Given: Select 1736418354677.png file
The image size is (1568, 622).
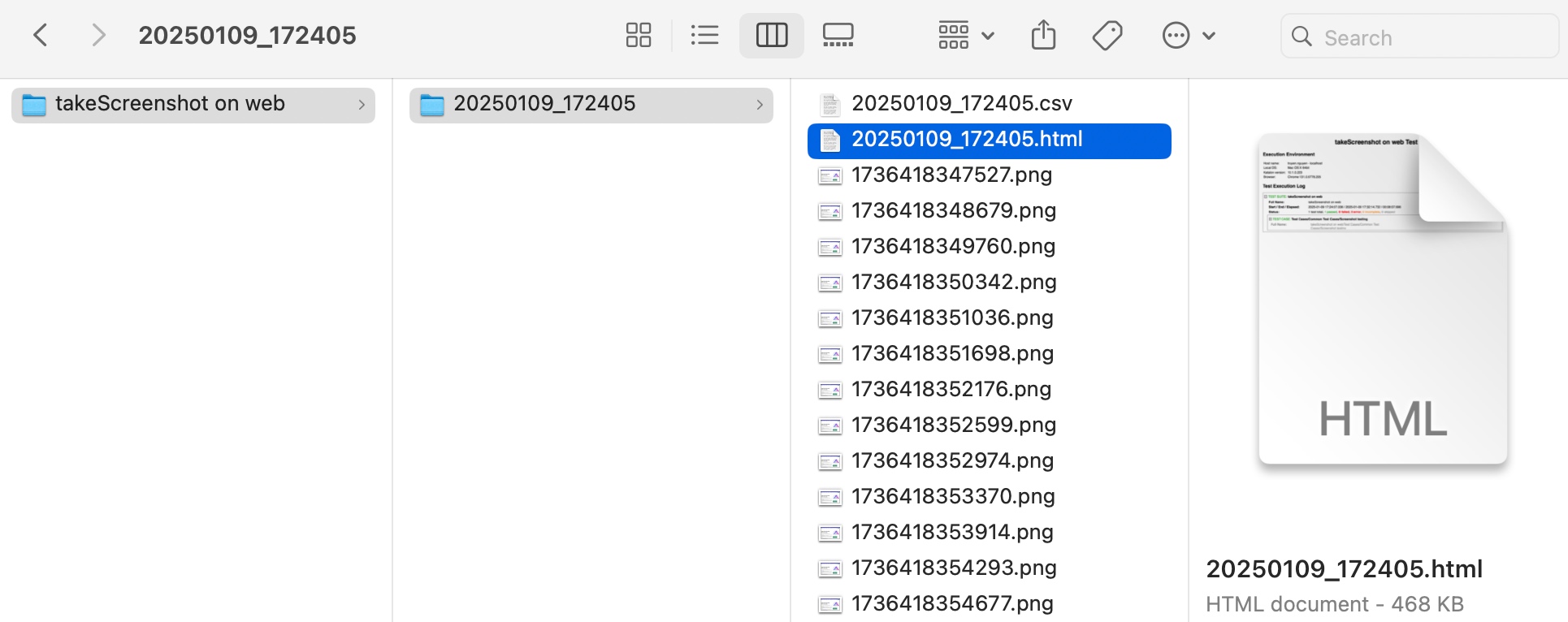Looking at the screenshot, I should click(990, 604).
